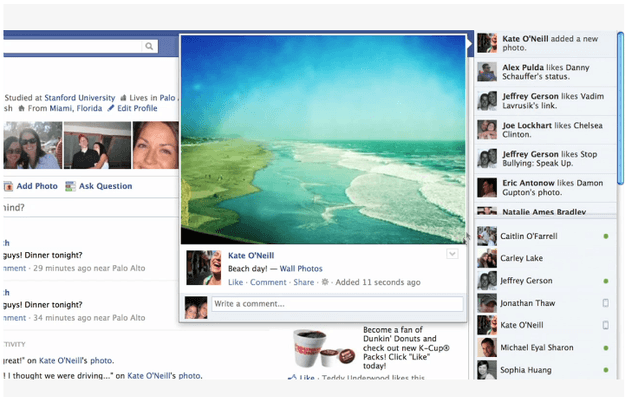This screenshot has width=625, height=401.
Task: Click the status update box
Action: (91, 208)
